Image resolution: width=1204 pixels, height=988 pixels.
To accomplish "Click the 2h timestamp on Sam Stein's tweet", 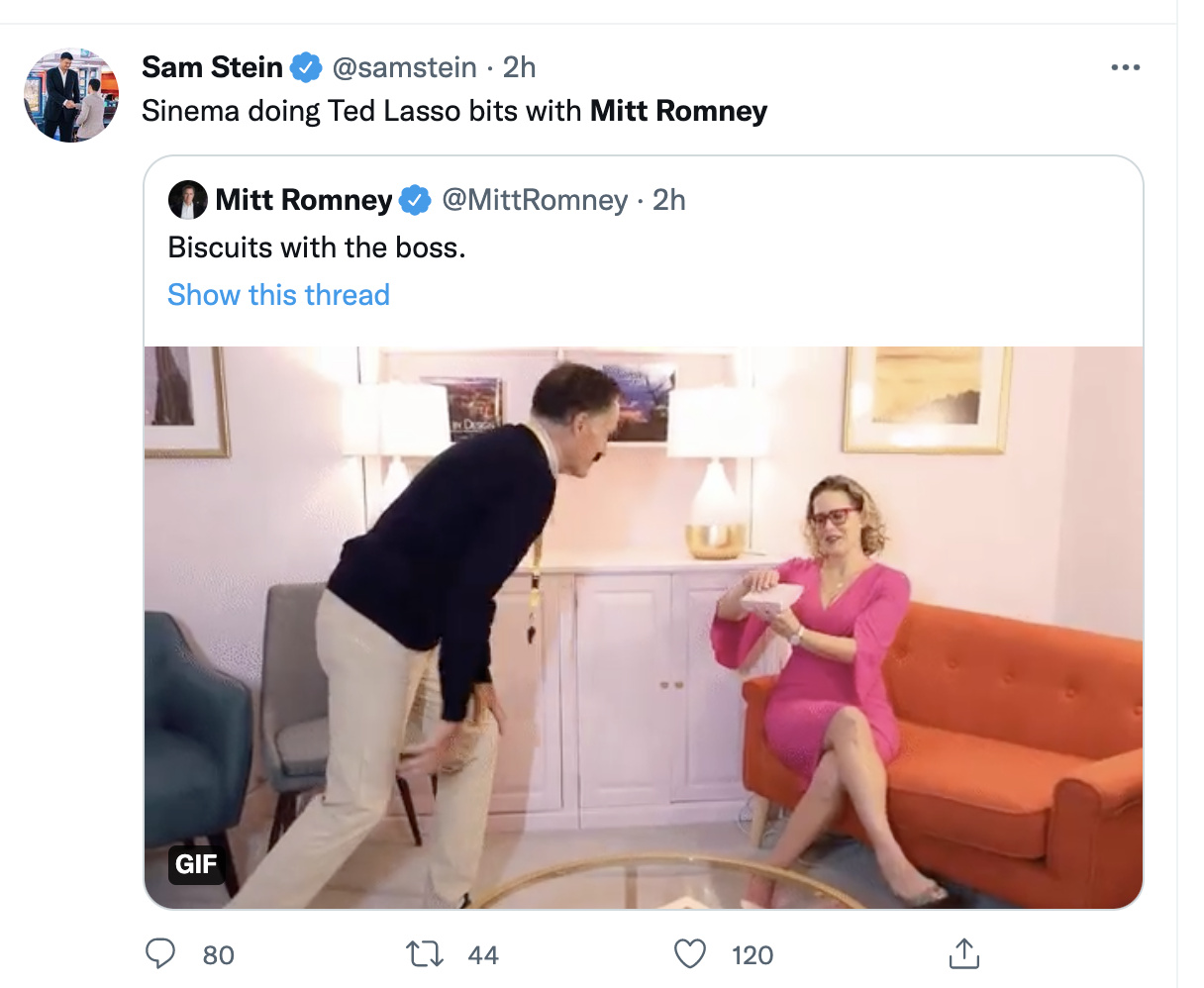I will pos(519,67).
